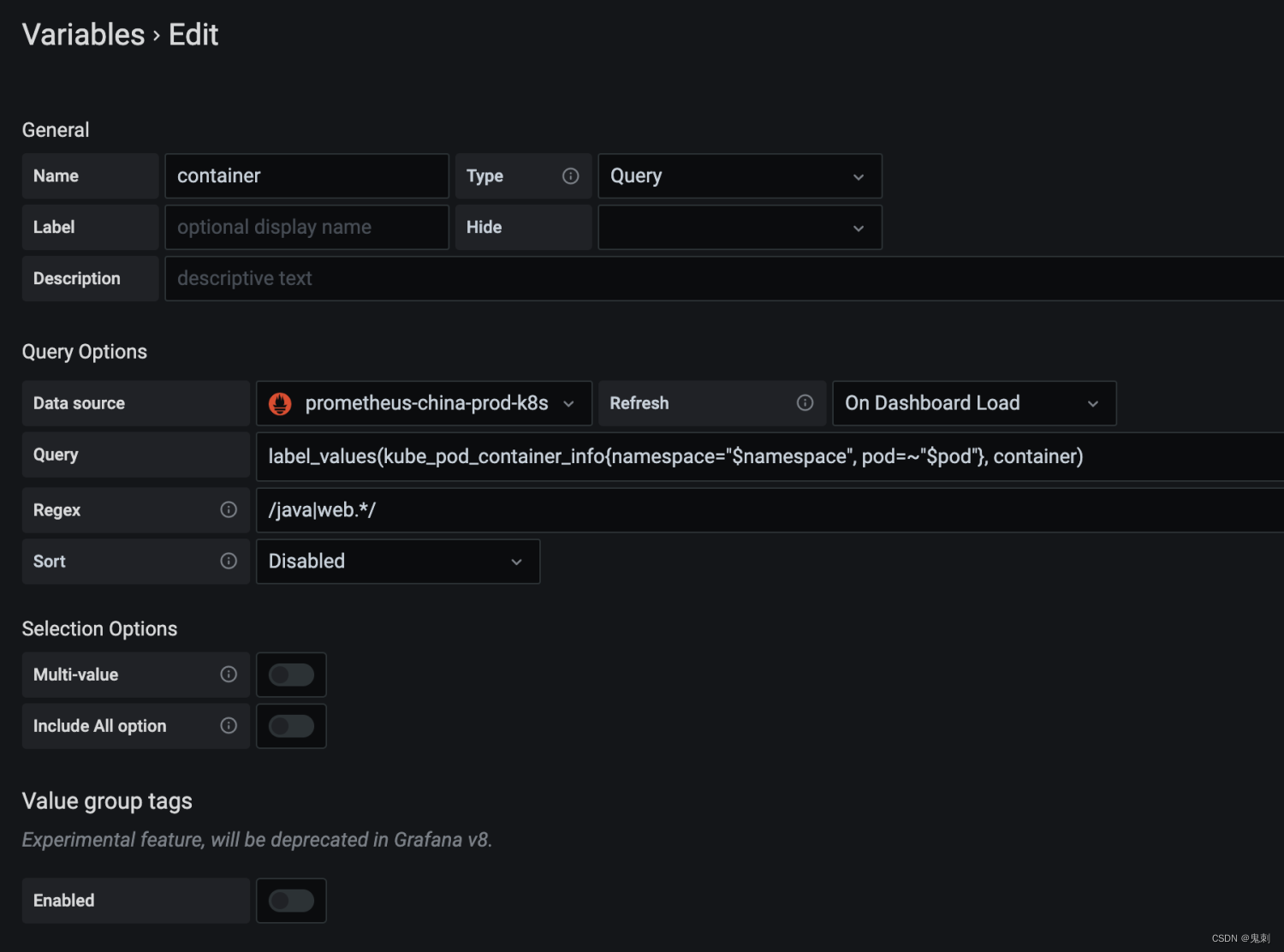Screen dimensions: 1284x952
Task: Enable the Include All option toggle
Action: (x=291, y=726)
